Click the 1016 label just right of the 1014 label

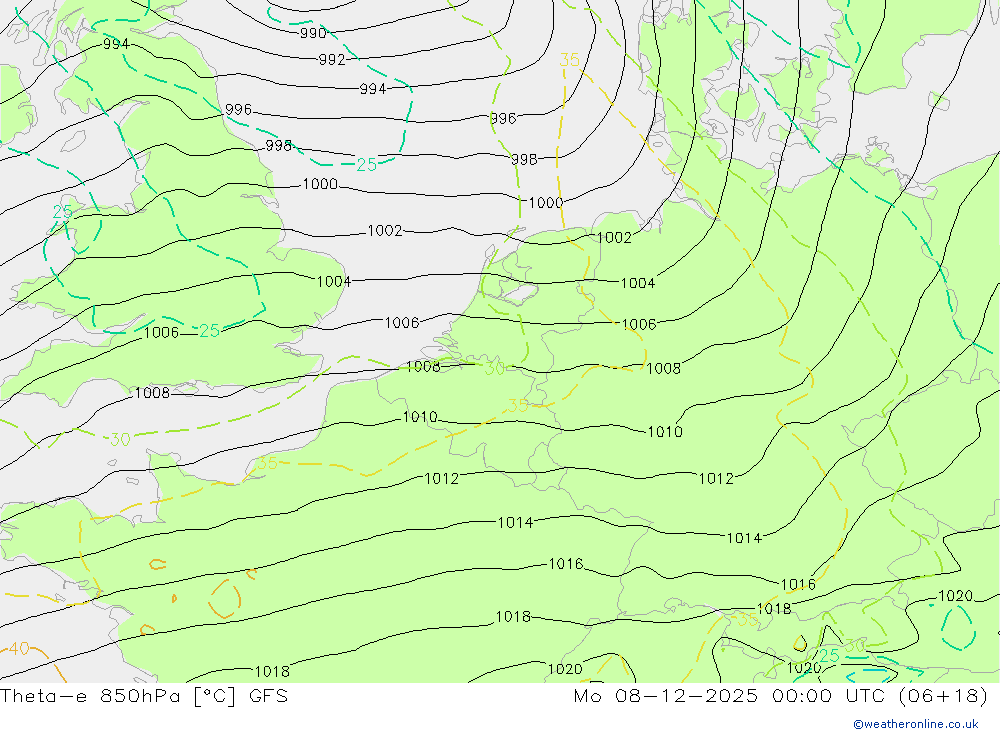point(566,564)
